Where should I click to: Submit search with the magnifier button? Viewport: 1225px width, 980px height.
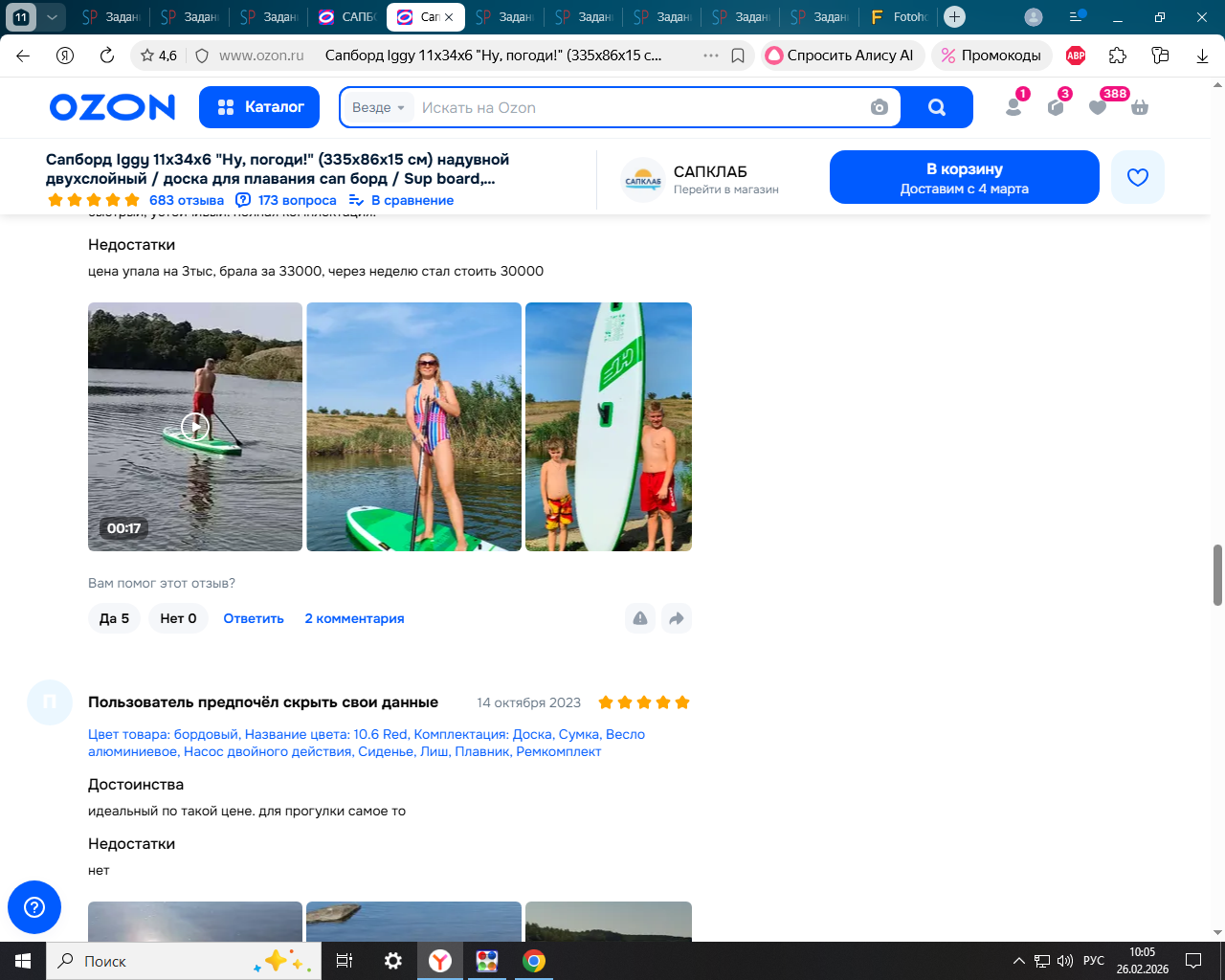point(937,107)
